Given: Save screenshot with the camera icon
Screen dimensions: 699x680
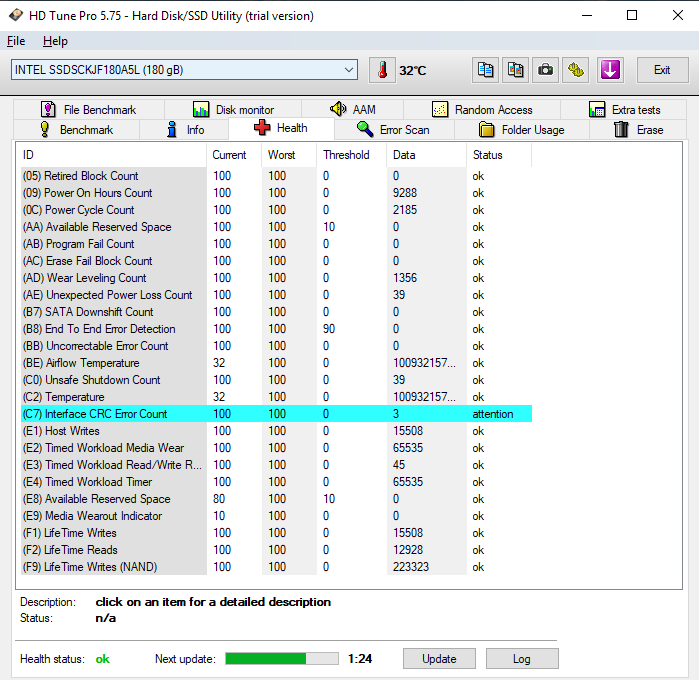Looking at the screenshot, I should [545, 70].
